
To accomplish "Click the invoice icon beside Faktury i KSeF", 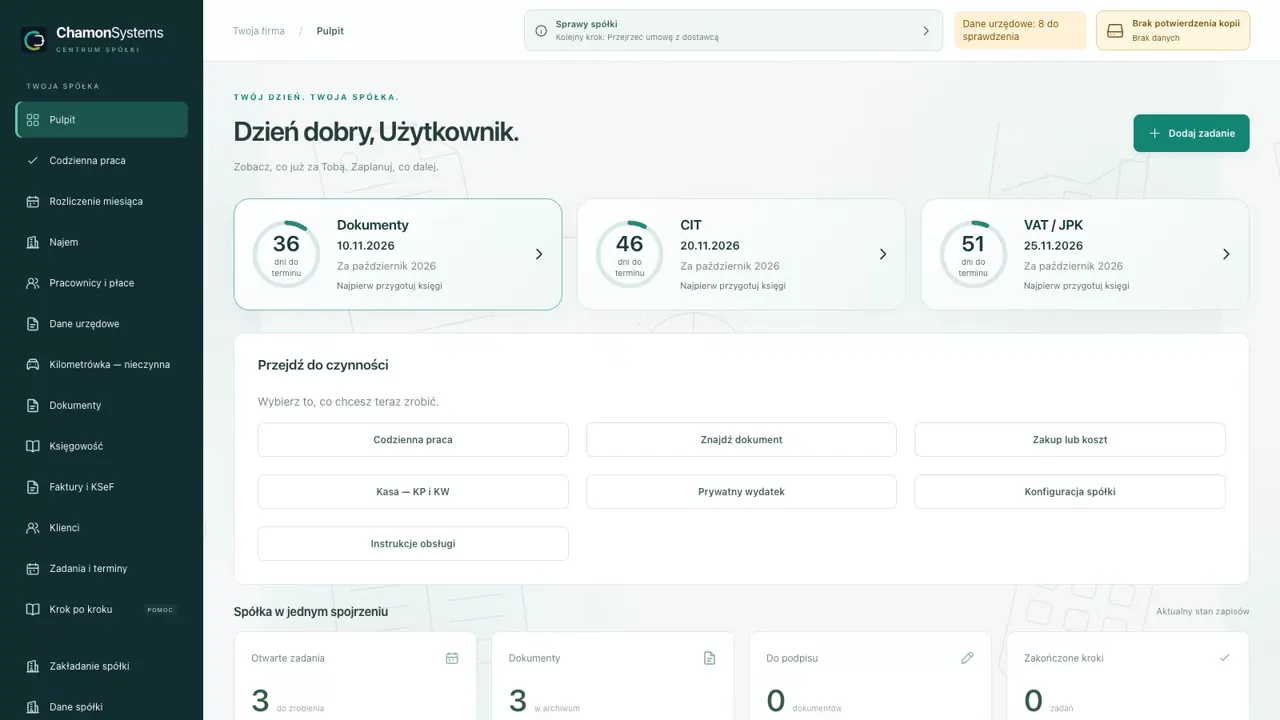I will click(x=33, y=487).
